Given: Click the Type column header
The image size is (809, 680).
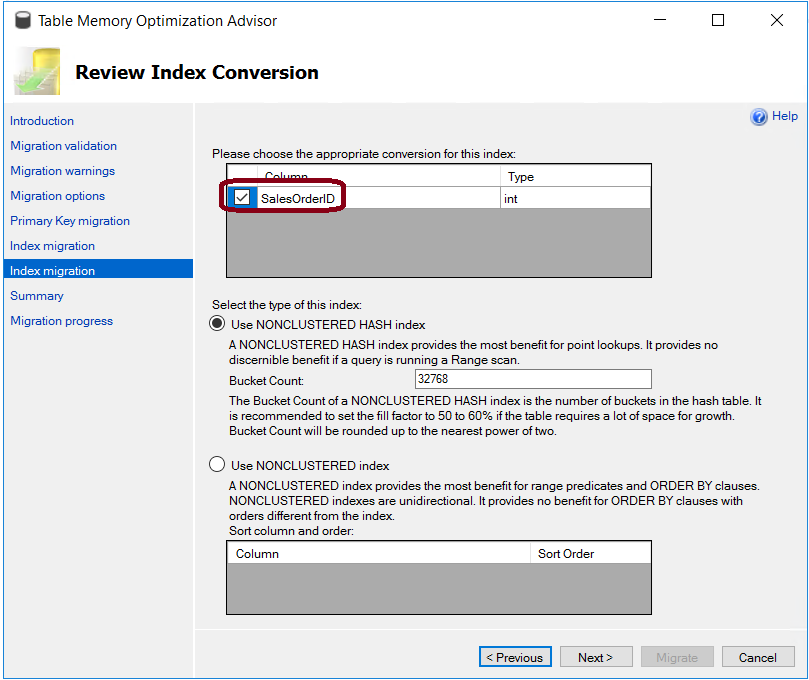Looking at the screenshot, I should (x=575, y=176).
